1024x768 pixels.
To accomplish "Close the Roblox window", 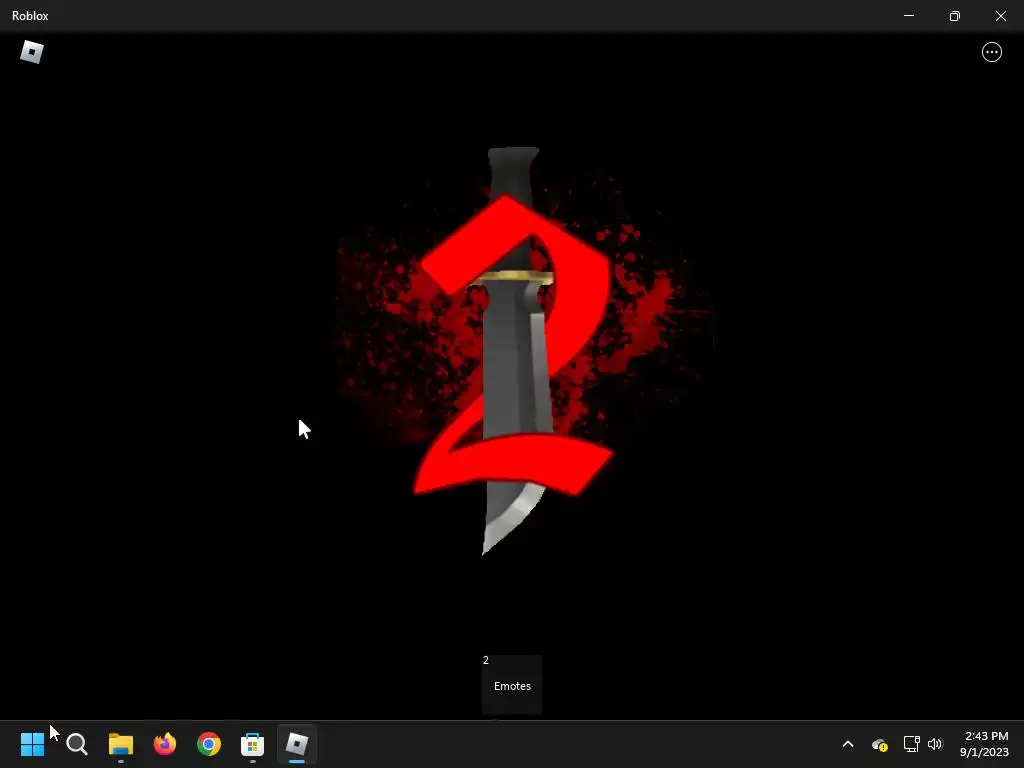I will [x=1000, y=16].
